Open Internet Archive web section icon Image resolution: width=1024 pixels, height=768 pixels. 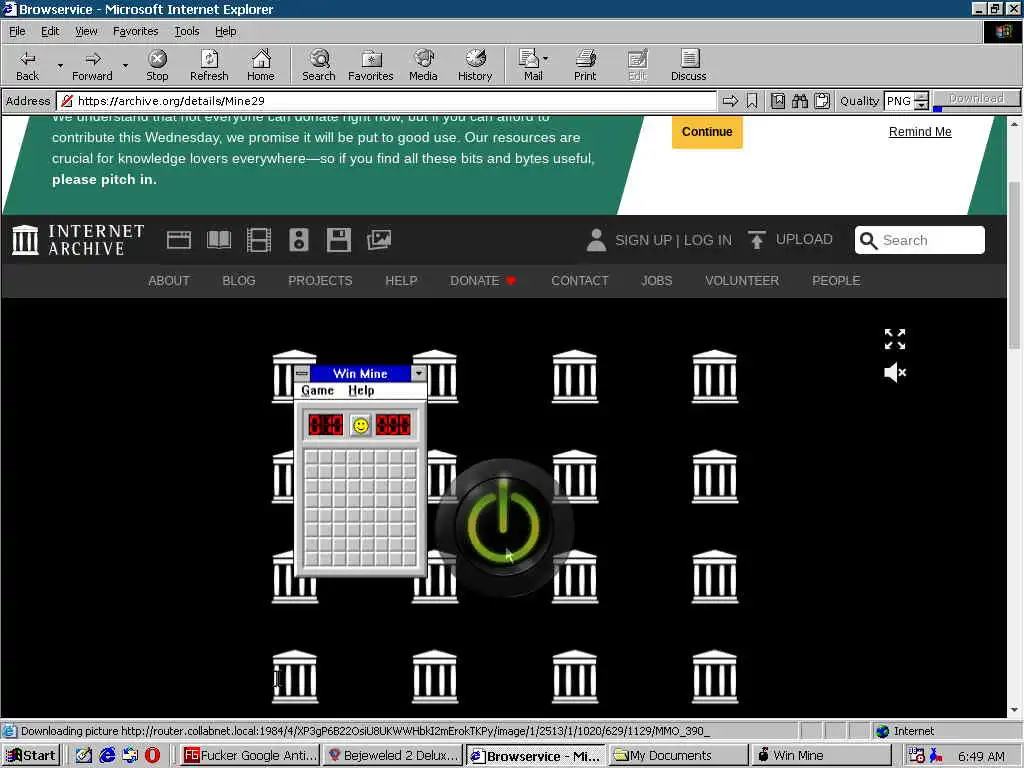[x=179, y=240]
